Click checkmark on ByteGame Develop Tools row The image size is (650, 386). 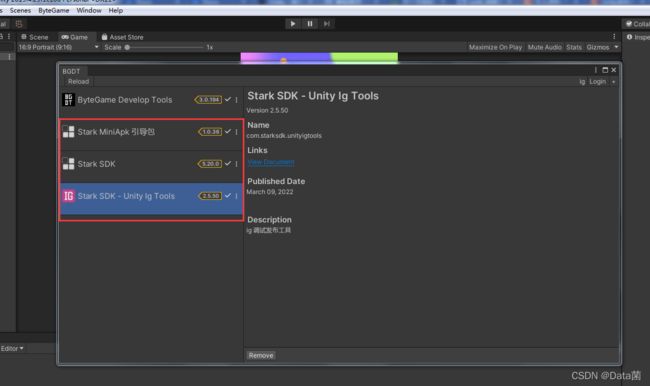click(x=228, y=100)
